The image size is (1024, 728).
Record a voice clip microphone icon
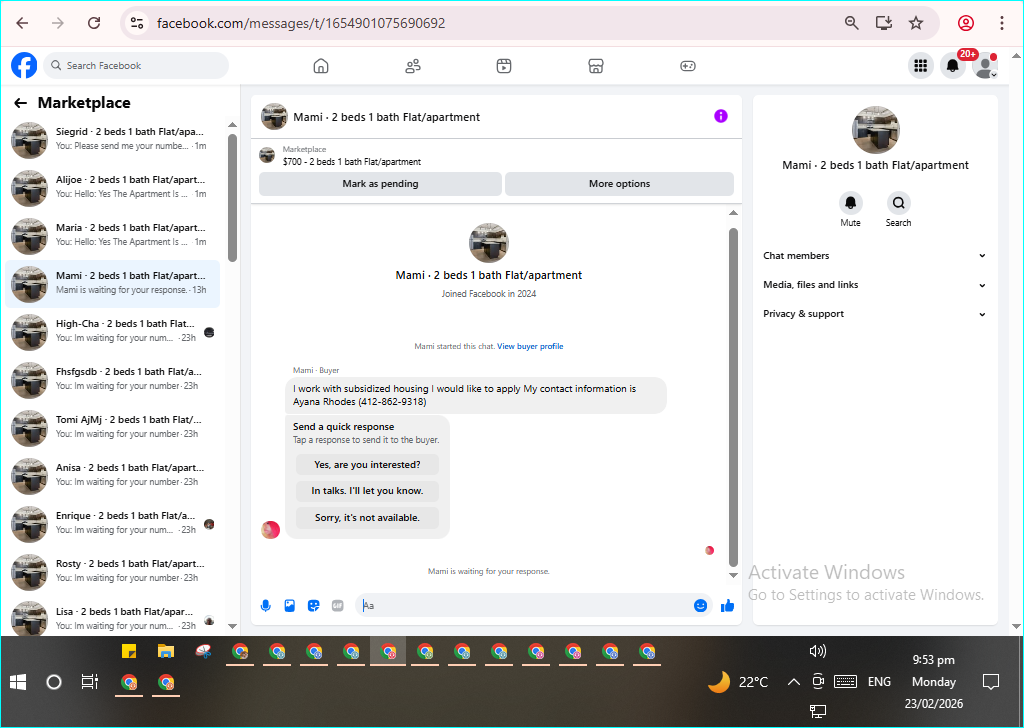tap(266, 606)
